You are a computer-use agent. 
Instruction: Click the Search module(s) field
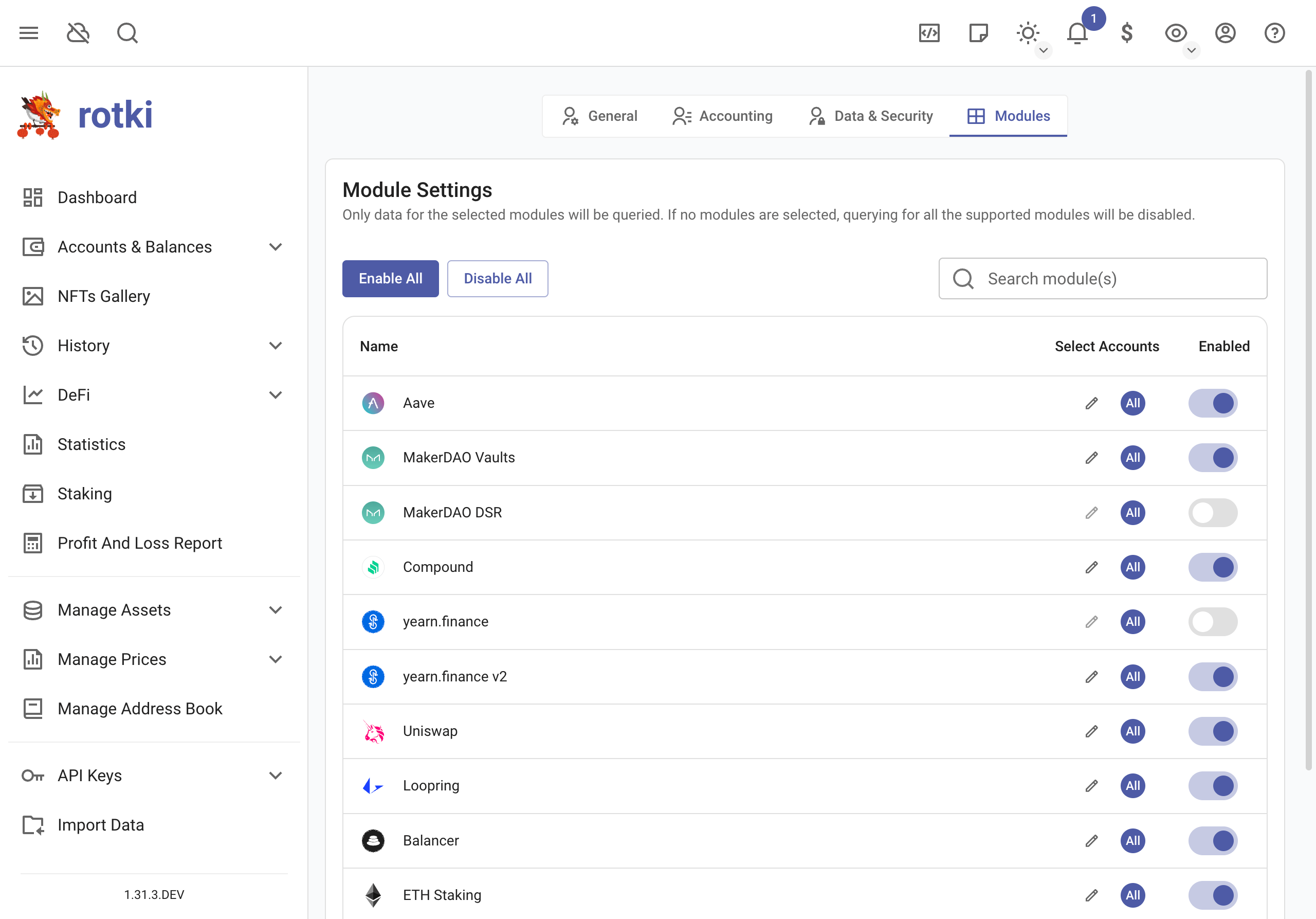coord(1102,279)
